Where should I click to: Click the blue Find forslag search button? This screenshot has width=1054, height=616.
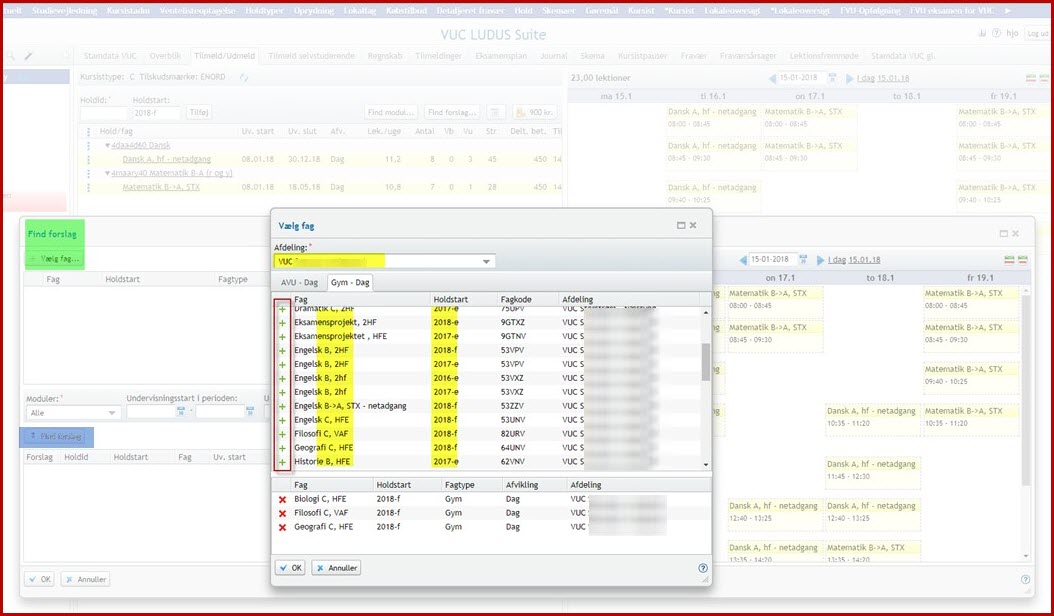click(56, 437)
